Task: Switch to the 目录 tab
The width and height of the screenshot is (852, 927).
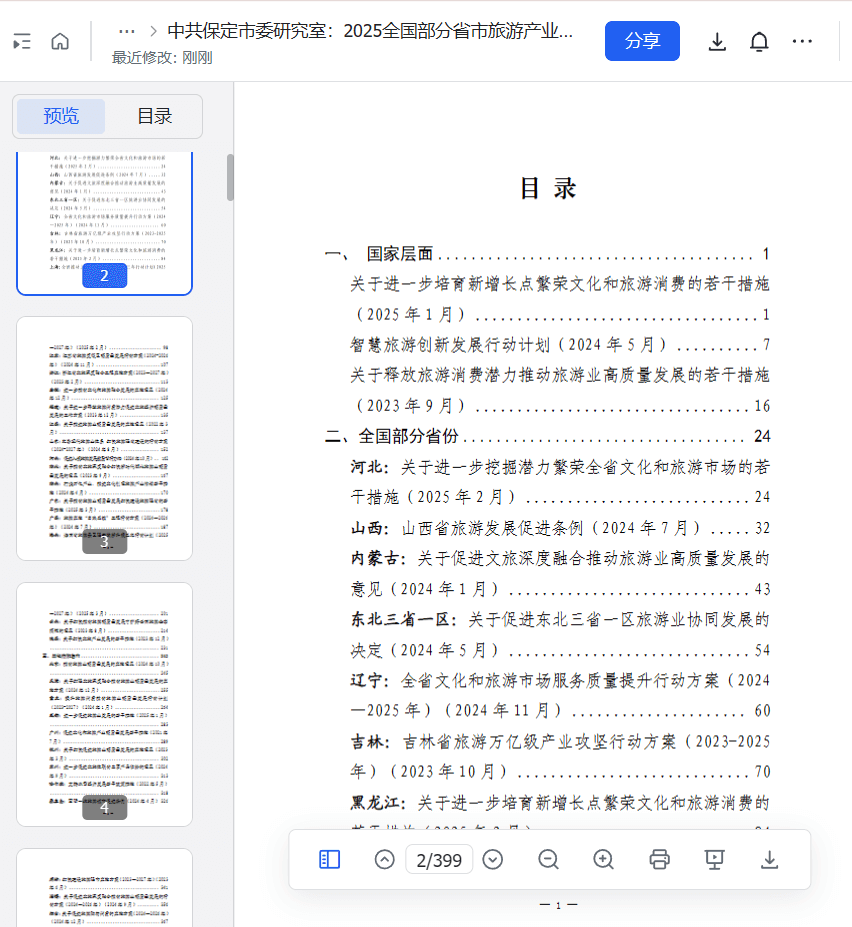Action: click(155, 116)
